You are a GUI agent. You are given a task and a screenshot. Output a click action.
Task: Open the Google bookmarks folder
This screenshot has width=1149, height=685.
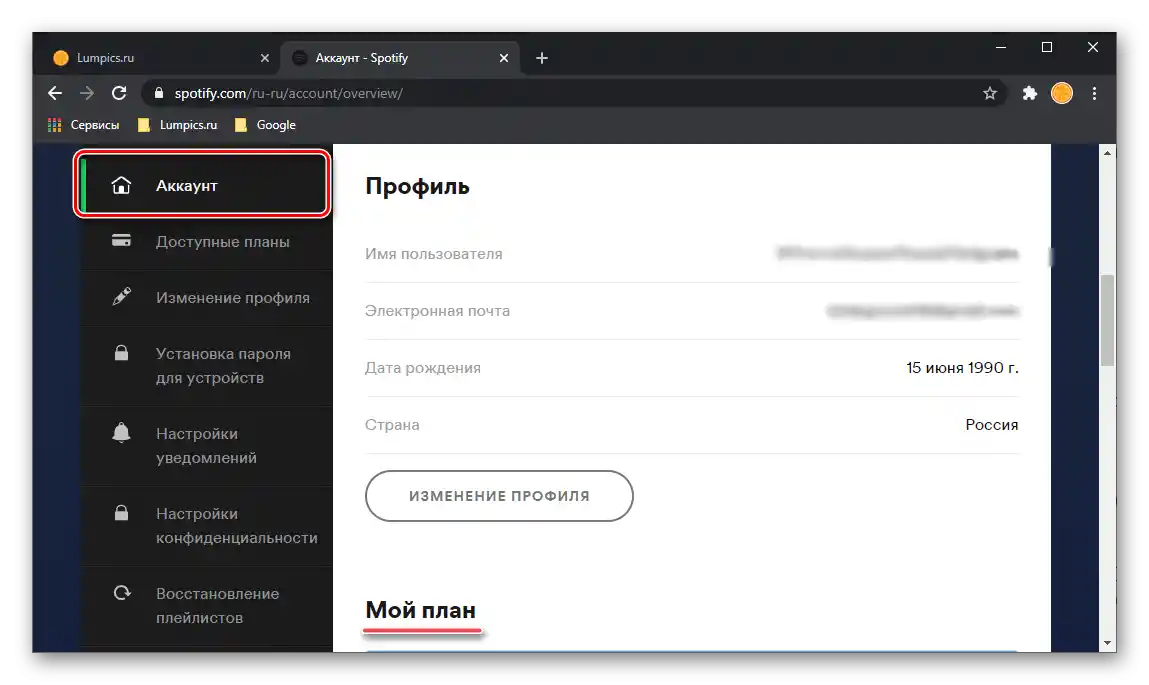point(266,124)
